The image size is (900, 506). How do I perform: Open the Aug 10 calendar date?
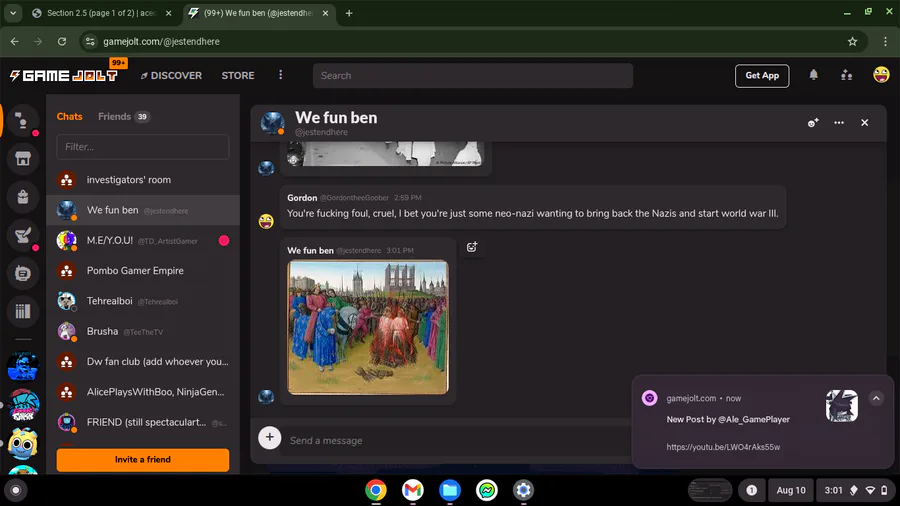[x=791, y=491]
